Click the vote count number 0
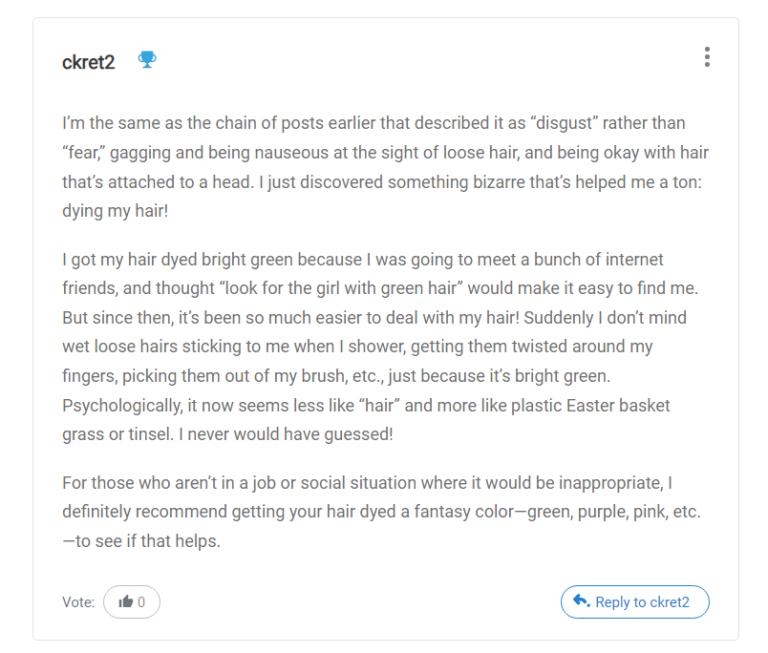Viewport: 768px width, 653px height. click(142, 602)
